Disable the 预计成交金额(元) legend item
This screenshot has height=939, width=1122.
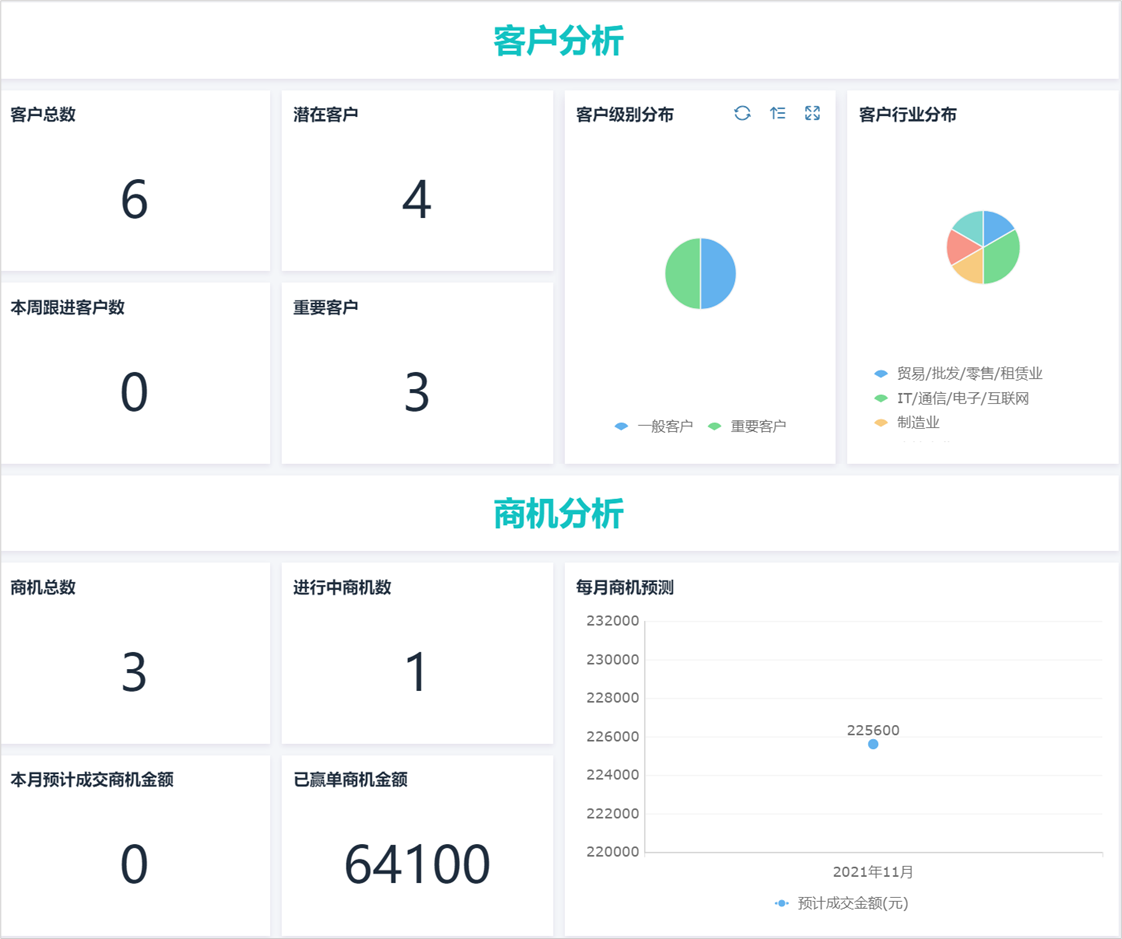(x=853, y=902)
